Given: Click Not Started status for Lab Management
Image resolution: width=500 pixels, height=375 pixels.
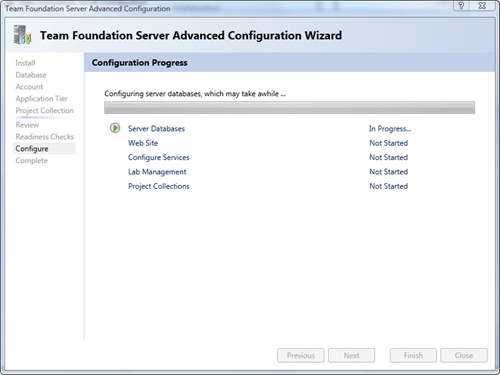Looking at the screenshot, I should tap(389, 172).
